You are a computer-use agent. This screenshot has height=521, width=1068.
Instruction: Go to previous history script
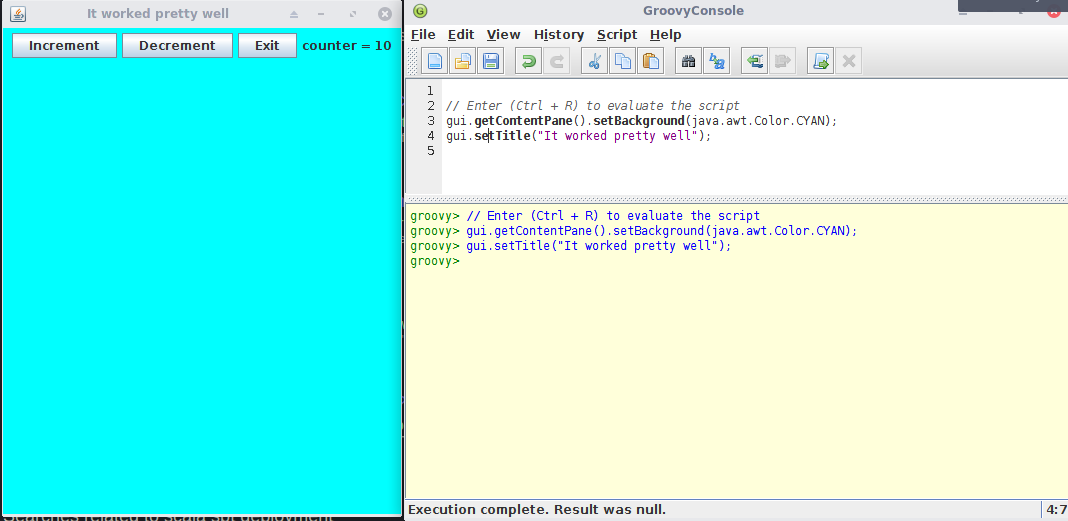[754, 61]
